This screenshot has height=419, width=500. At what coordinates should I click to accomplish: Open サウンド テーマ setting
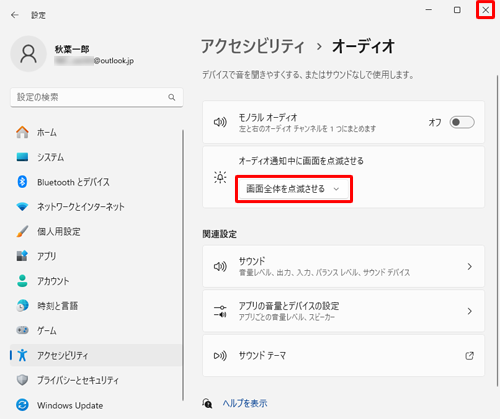tap(343, 356)
